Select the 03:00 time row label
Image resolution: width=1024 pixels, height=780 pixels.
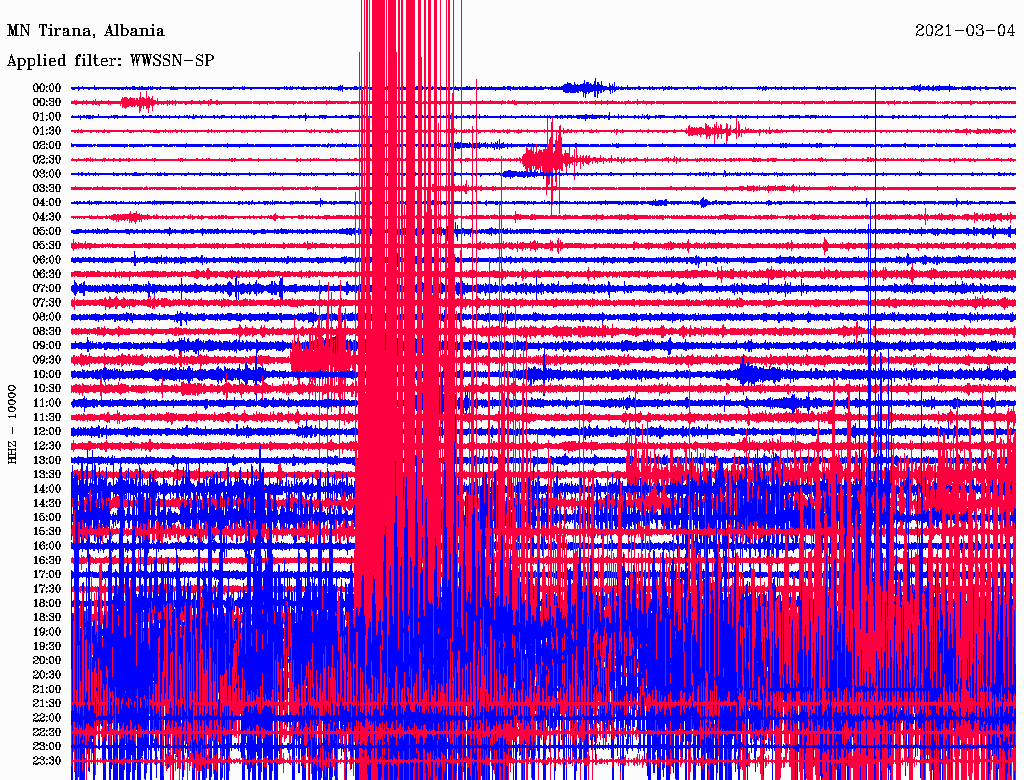point(47,174)
